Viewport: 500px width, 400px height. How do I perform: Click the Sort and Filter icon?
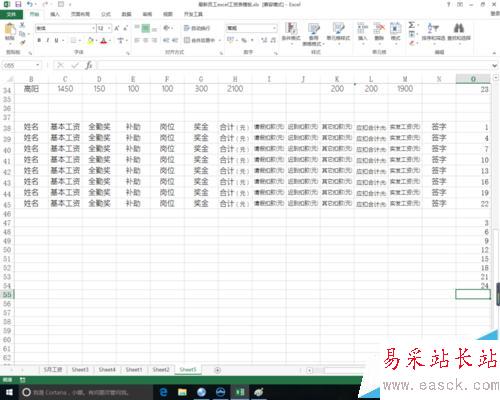[433, 28]
